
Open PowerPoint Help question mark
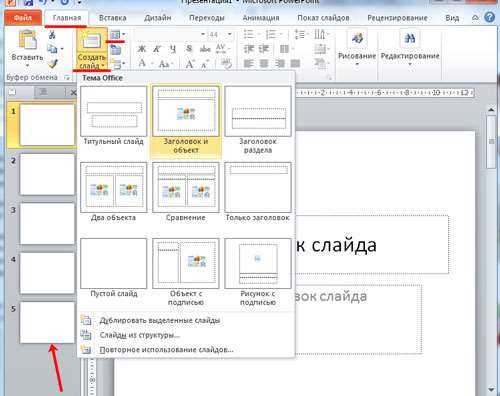click(x=489, y=17)
